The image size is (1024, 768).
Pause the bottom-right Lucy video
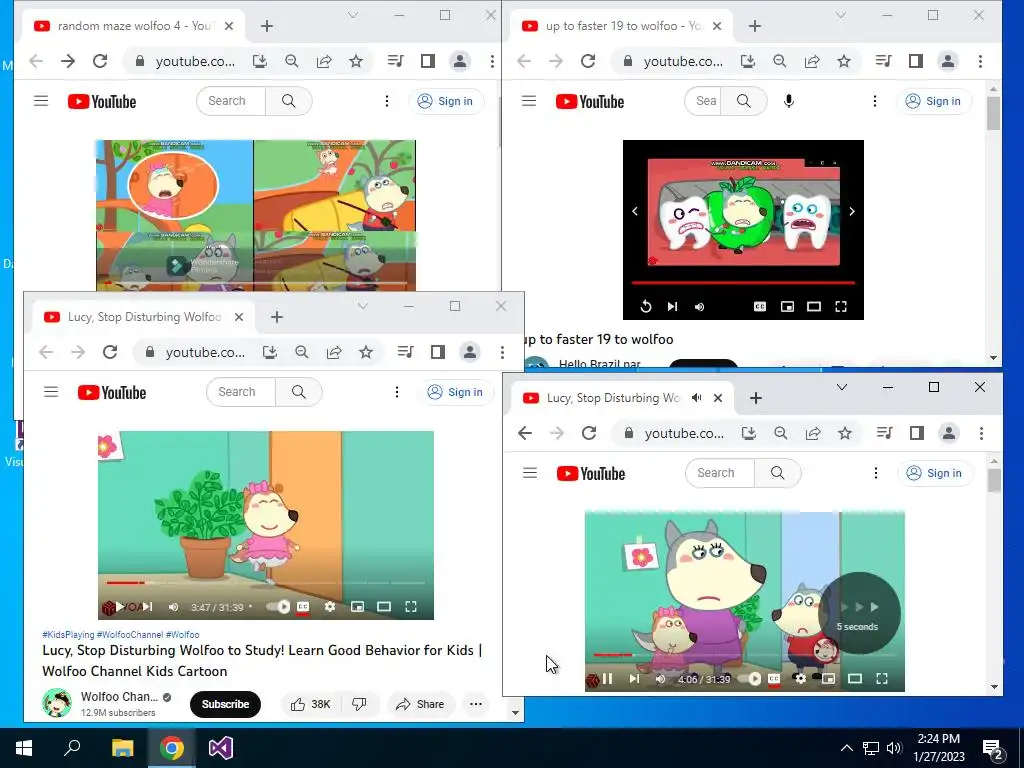pyautogui.click(x=607, y=679)
